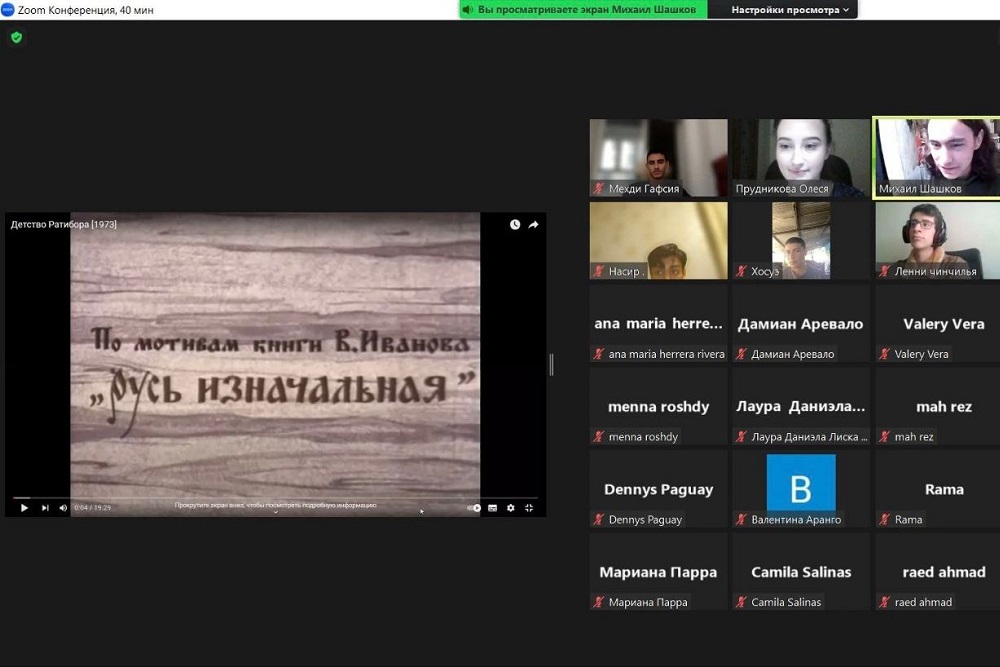The height and width of the screenshot is (667, 1000).
Task: Select Михаил Шашков's video tile
Action: tap(936, 157)
